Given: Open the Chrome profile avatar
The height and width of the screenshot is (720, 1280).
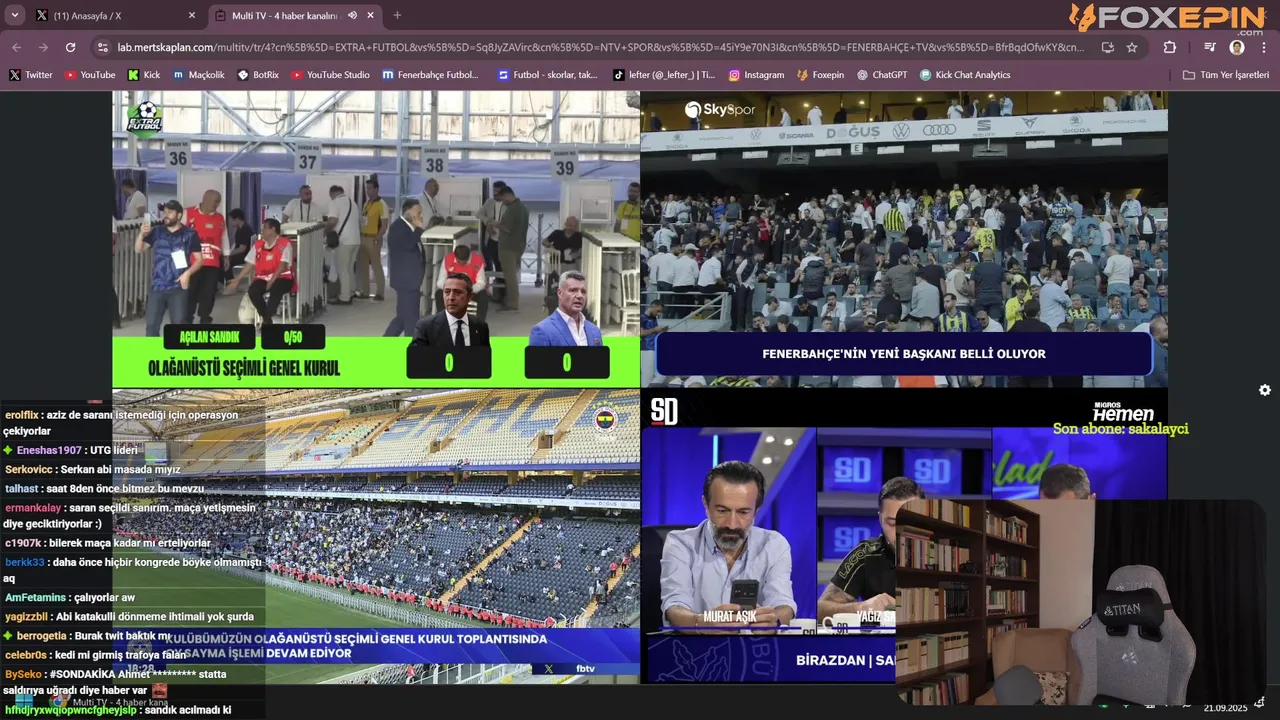Looking at the screenshot, I should 1237,47.
